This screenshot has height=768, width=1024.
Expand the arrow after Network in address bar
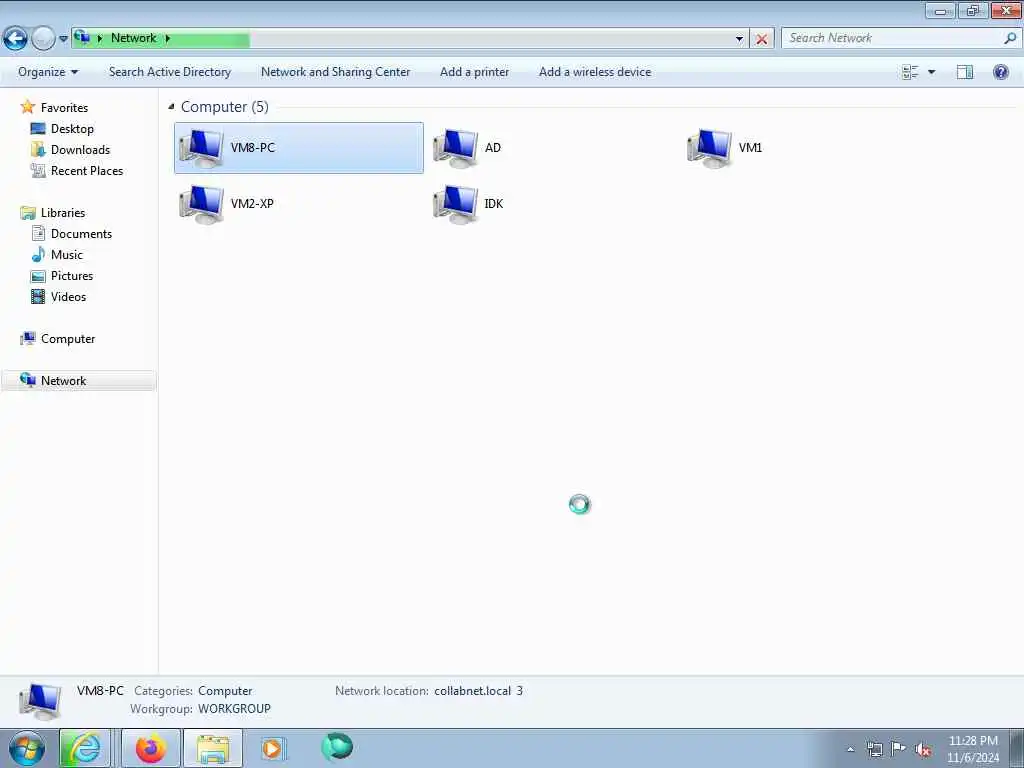pos(168,39)
